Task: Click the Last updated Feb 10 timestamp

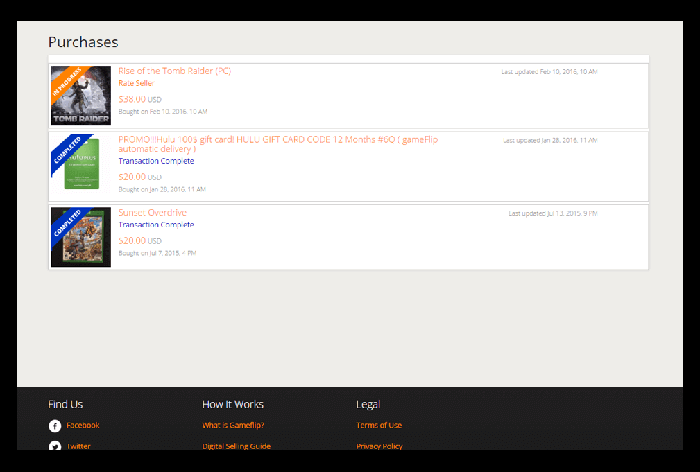Action: click(x=549, y=72)
